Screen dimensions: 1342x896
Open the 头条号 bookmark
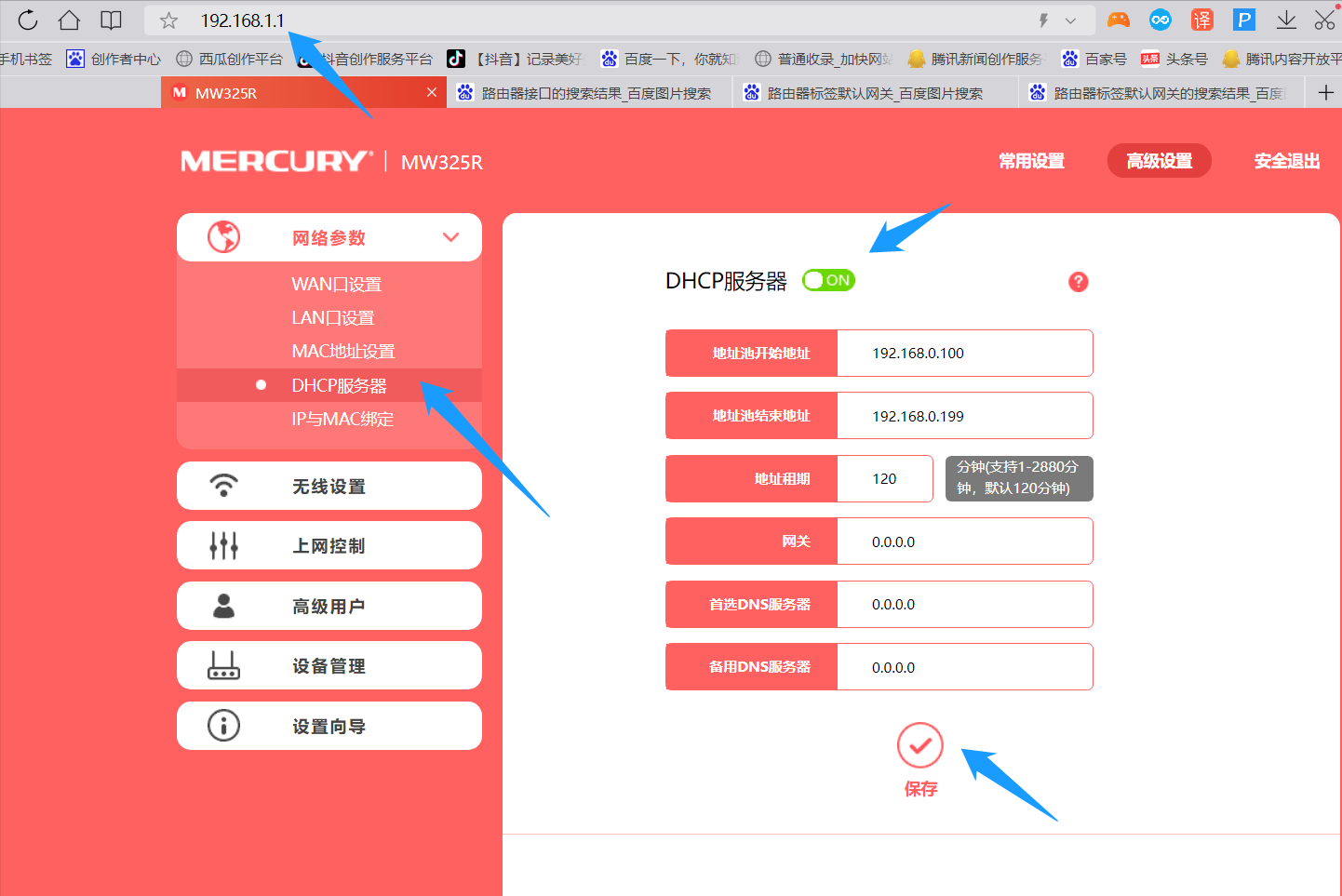coord(1174,59)
